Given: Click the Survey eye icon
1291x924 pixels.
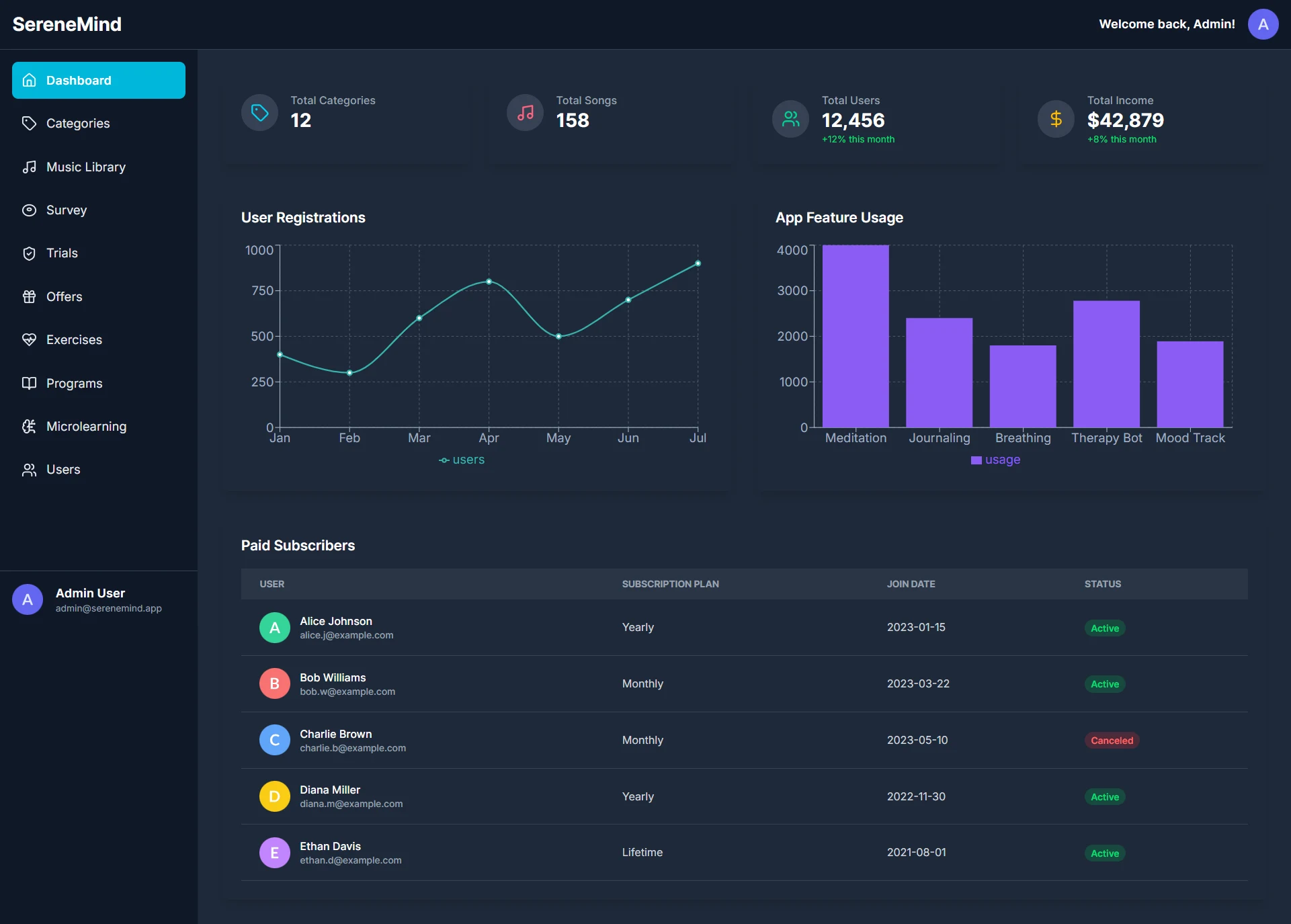Looking at the screenshot, I should pyautogui.click(x=29, y=210).
